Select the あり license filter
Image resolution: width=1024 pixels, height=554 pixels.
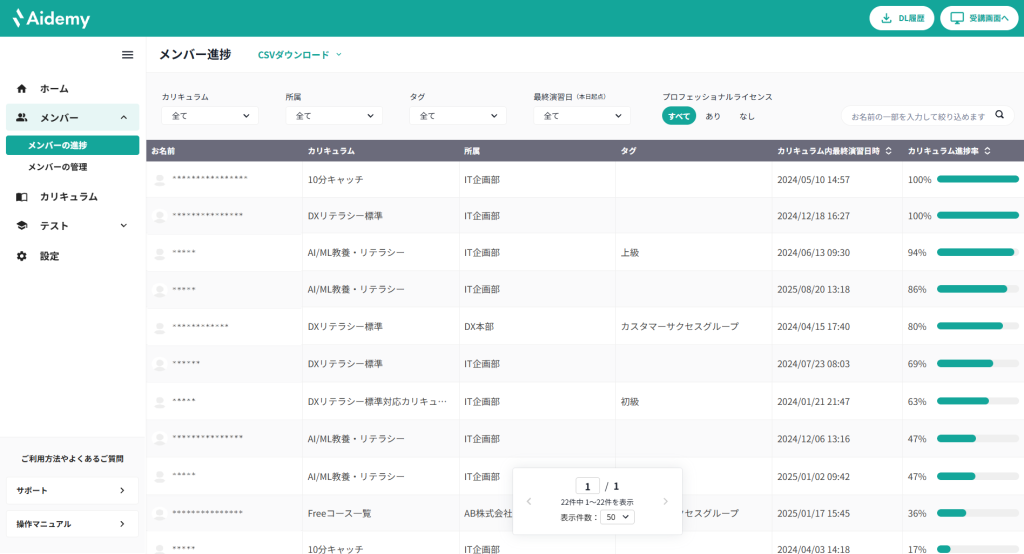coord(713,116)
